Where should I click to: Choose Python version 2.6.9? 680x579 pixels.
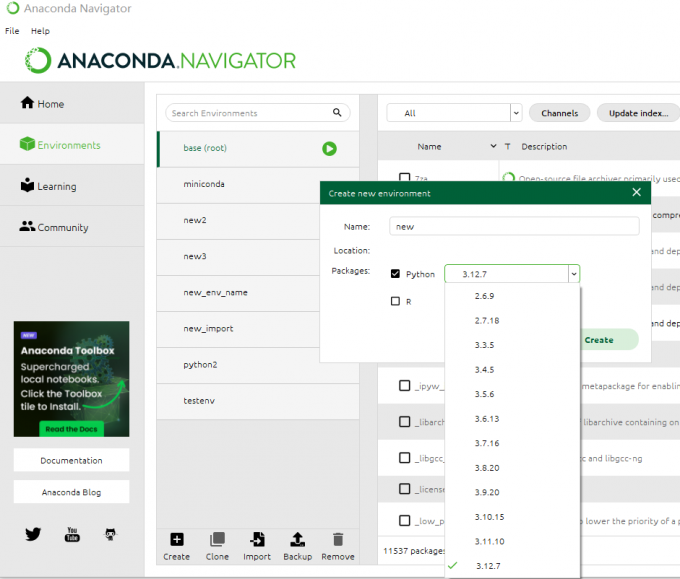click(512, 296)
